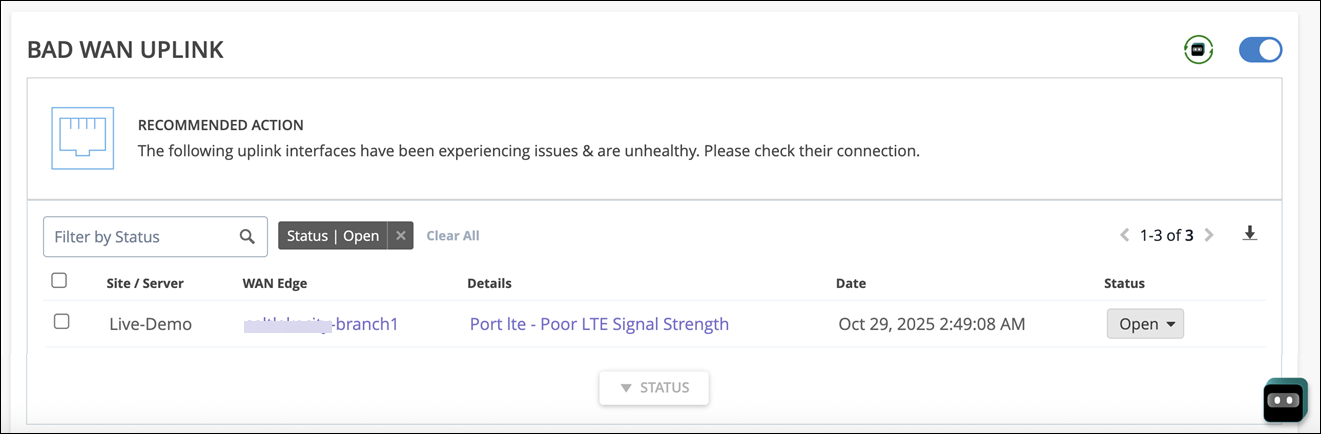The image size is (1321, 434).
Task: Open the branch1 WAN Edge link
Action: coord(320,324)
